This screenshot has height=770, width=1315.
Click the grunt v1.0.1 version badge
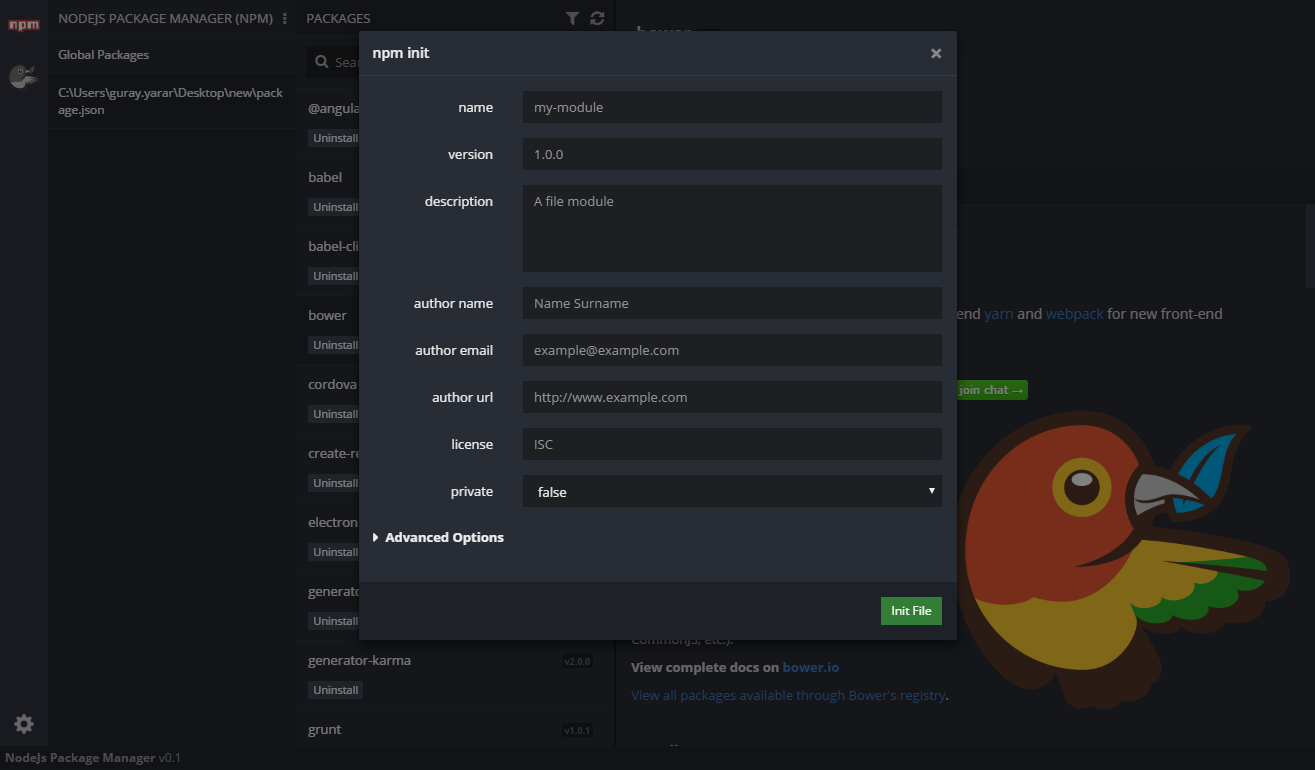(x=578, y=730)
